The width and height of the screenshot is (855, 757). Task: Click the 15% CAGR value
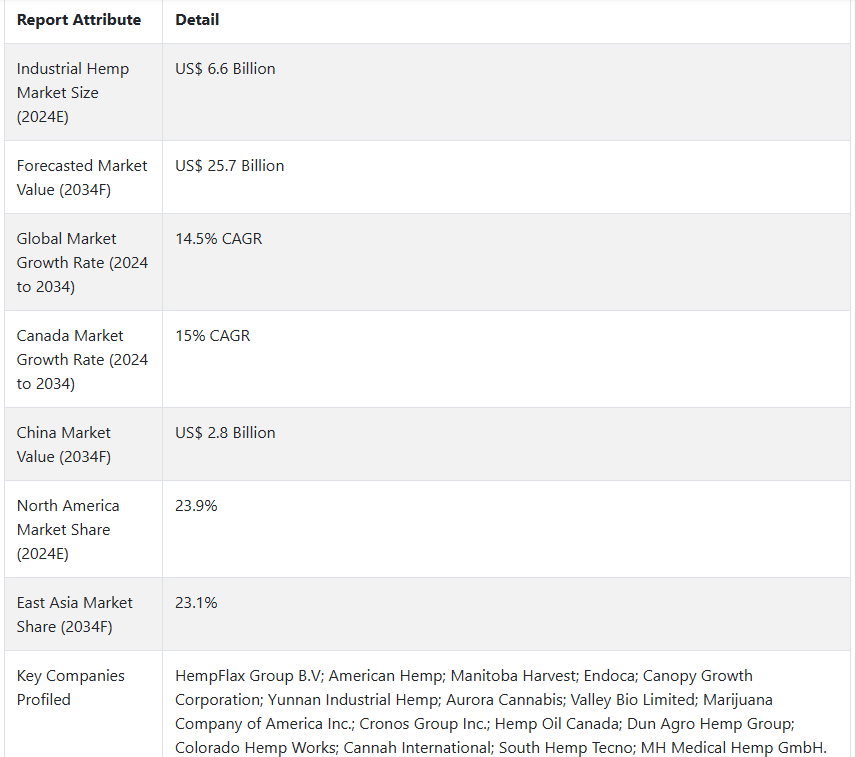[x=212, y=336]
